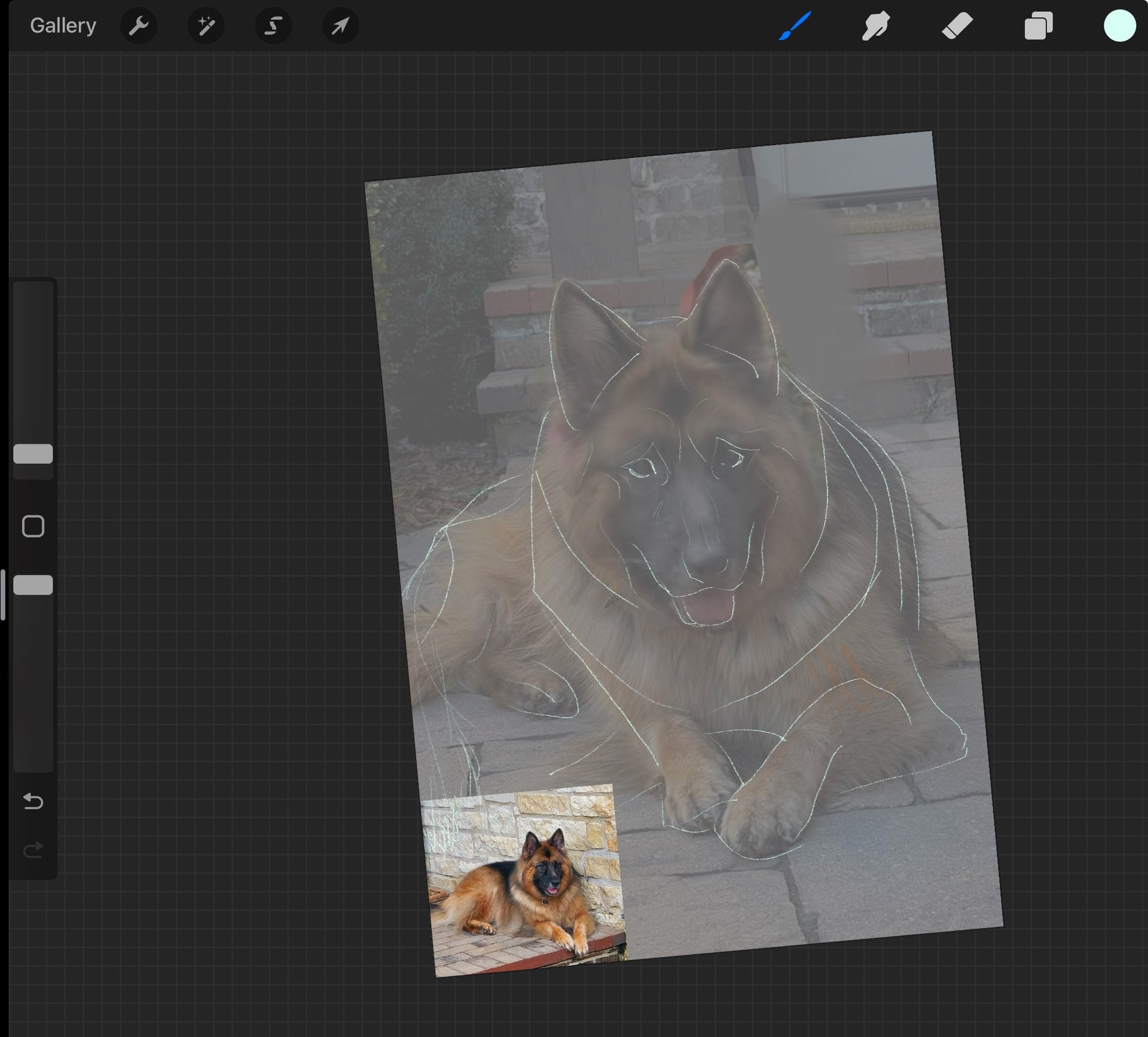1148x1037 pixels.
Task: Activate the Selection tool
Action: pos(273,26)
